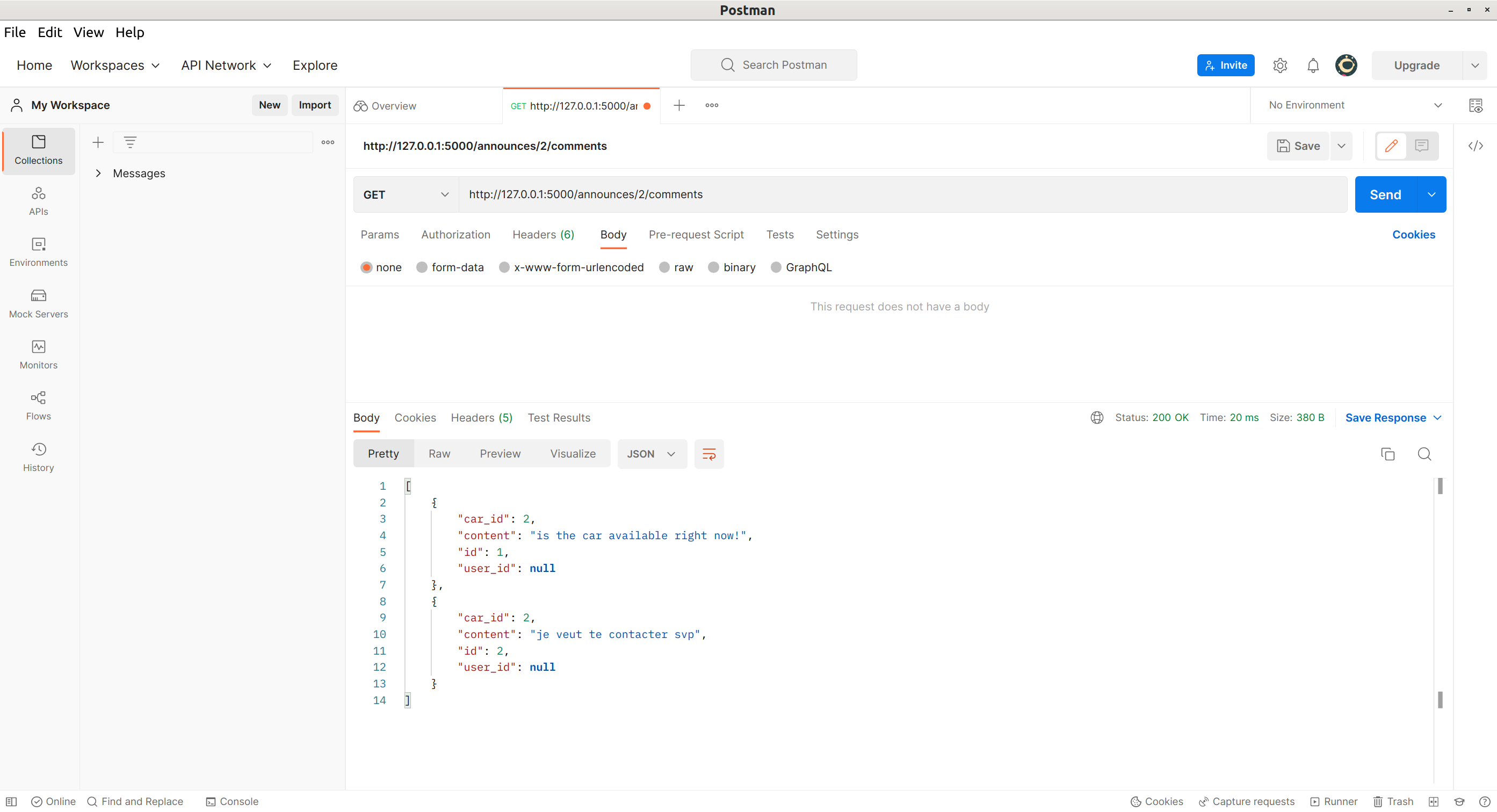Search the response using the magnifier icon
Viewport: 1497px width, 812px height.
pyautogui.click(x=1424, y=454)
